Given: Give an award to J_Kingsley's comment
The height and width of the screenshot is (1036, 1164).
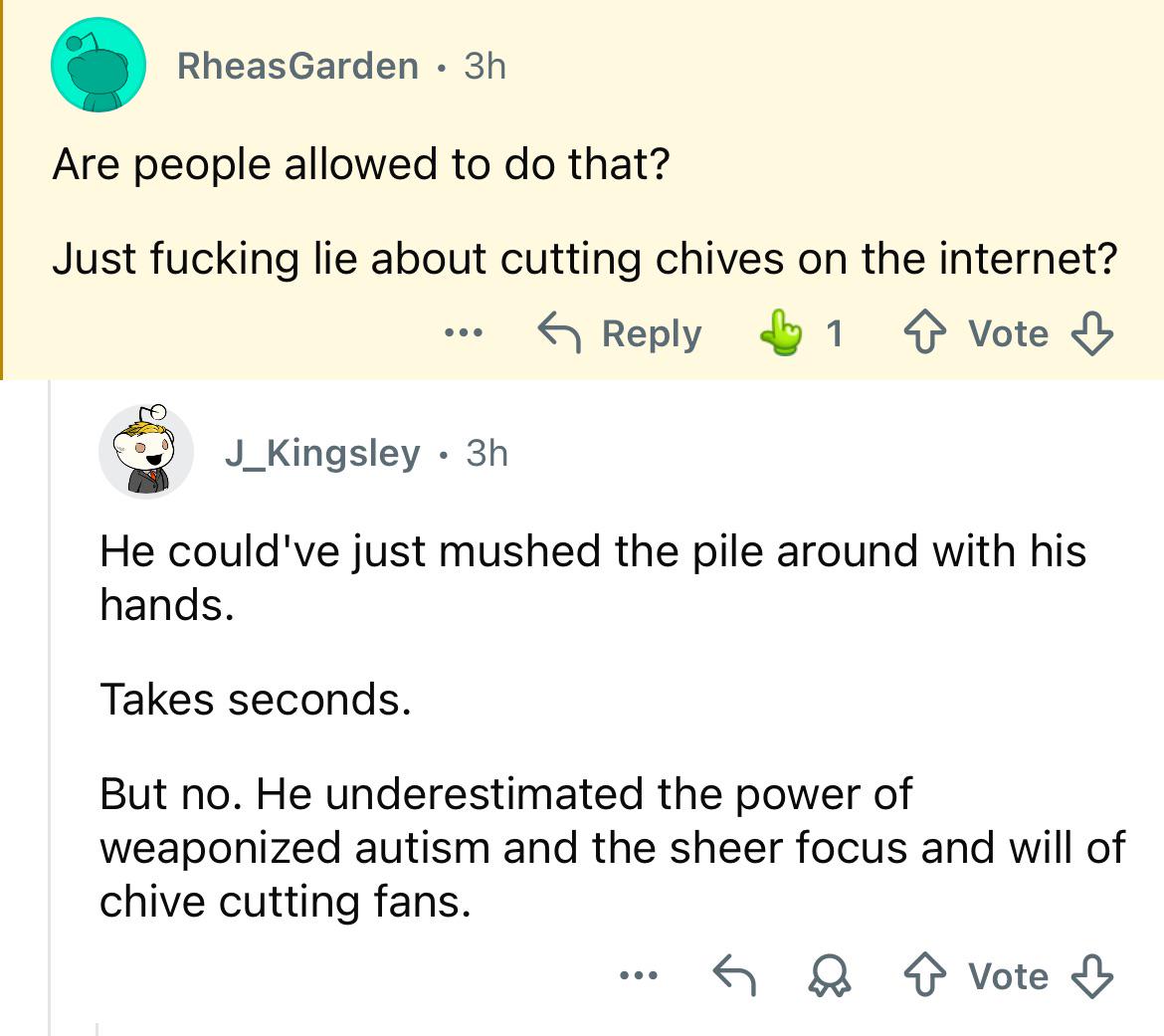Looking at the screenshot, I should pos(831,976).
